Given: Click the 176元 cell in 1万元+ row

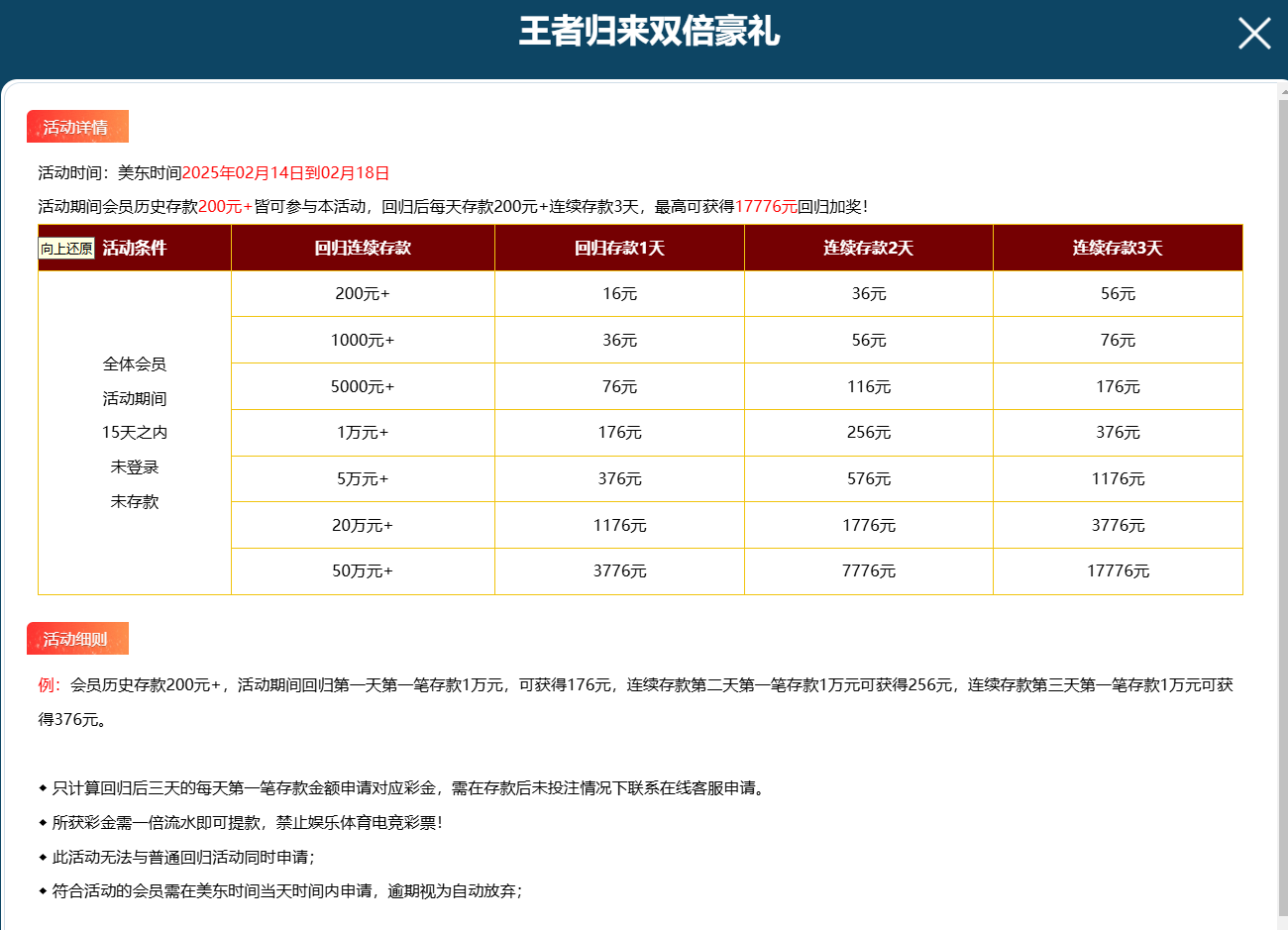Looking at the screenshot, I should pos(619,433).
